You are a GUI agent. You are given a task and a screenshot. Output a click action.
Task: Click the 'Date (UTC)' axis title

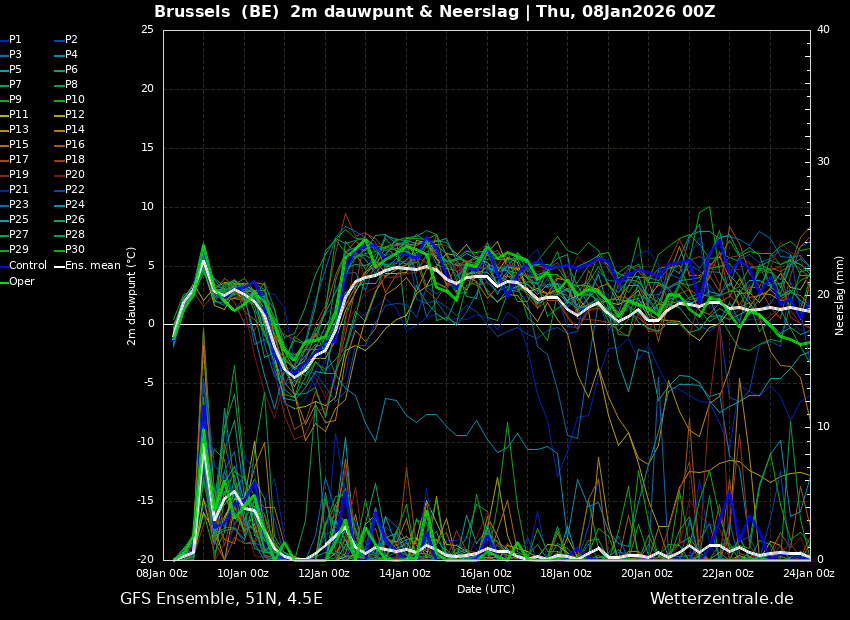[x=486, y=589]
